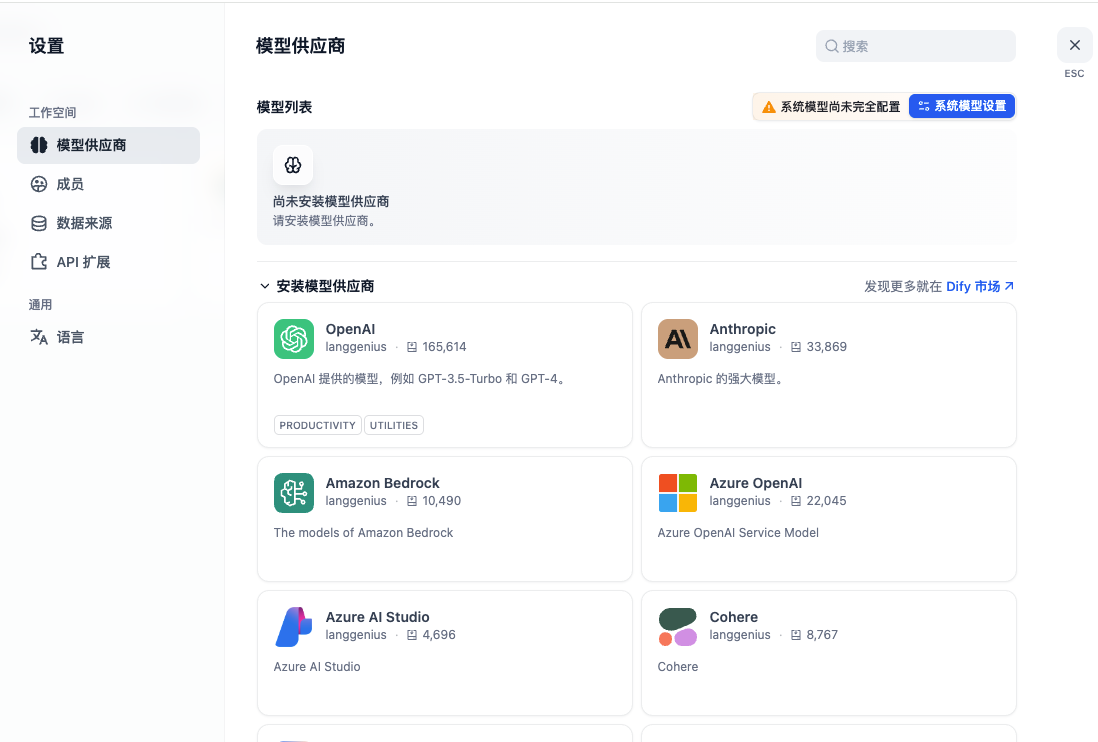1098x742 pixels.
Task: Click inside the 搜索 search field
Action: (x=914, y=46)
